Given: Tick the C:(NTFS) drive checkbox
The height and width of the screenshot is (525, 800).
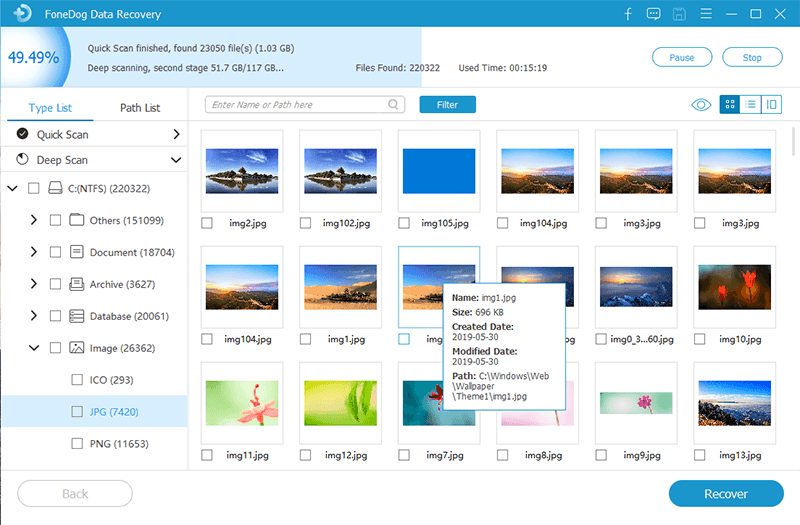Looking at the screenshot, I should coord(34,188).
